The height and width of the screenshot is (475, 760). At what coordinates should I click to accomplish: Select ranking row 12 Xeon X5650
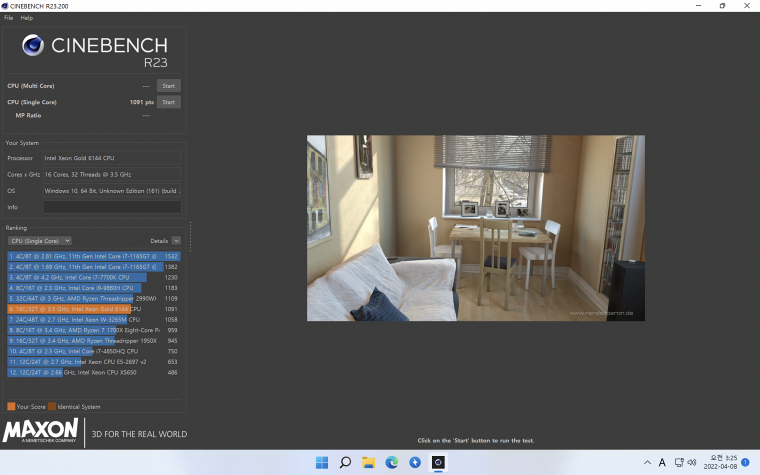pyautogui.click(x=94, y=373)
